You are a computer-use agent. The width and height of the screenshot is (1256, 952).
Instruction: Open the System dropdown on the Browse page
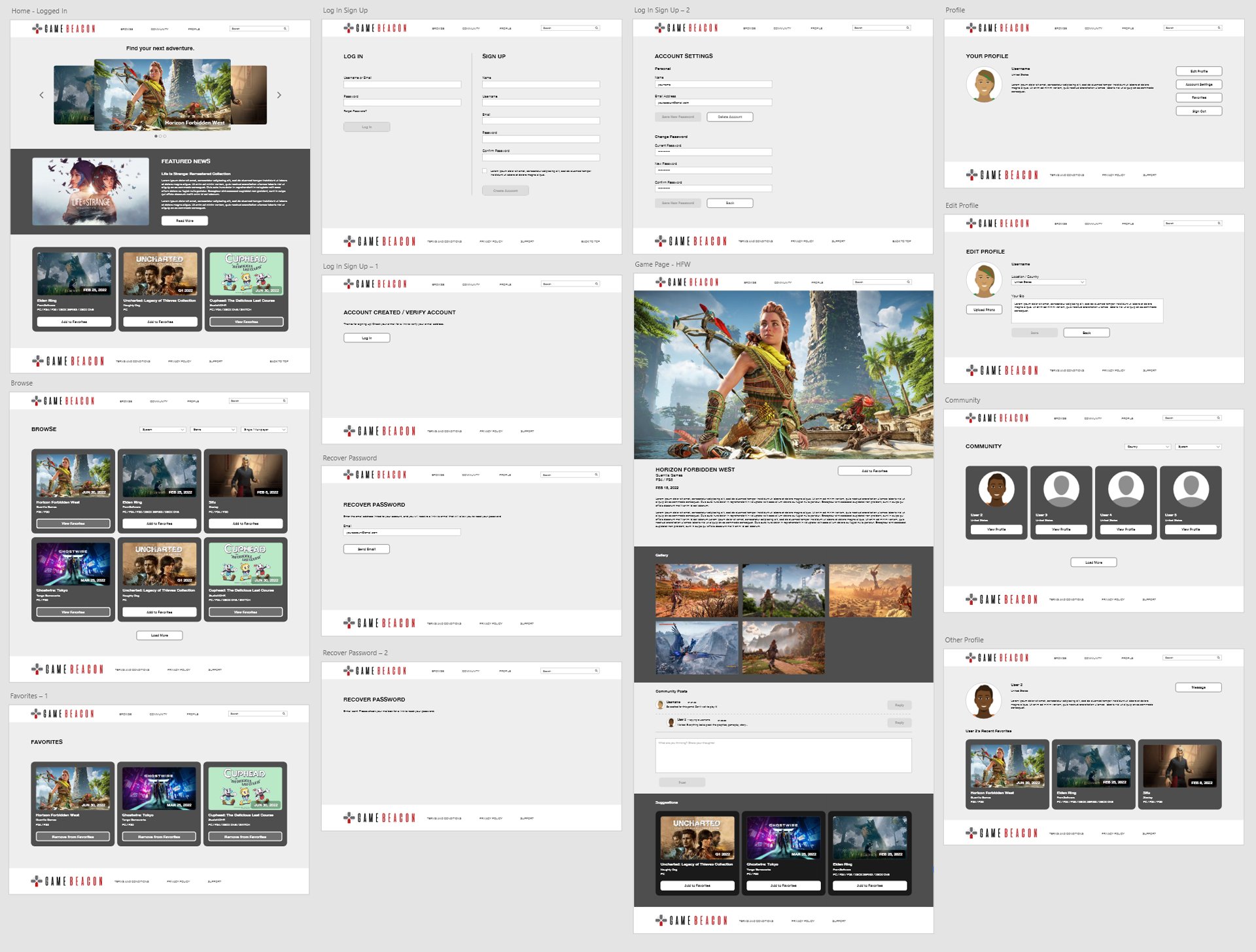coord(163,430)
